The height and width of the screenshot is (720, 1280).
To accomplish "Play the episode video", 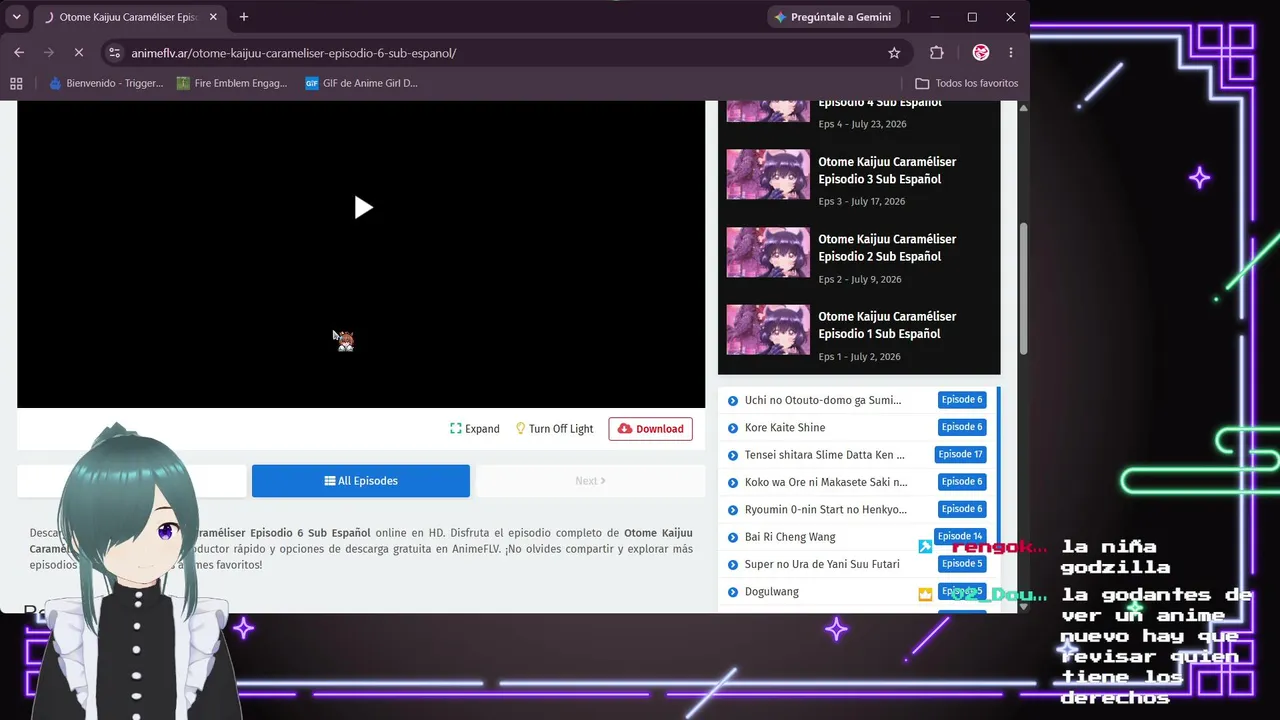I will pyautogui.click(x=363, y=208).
